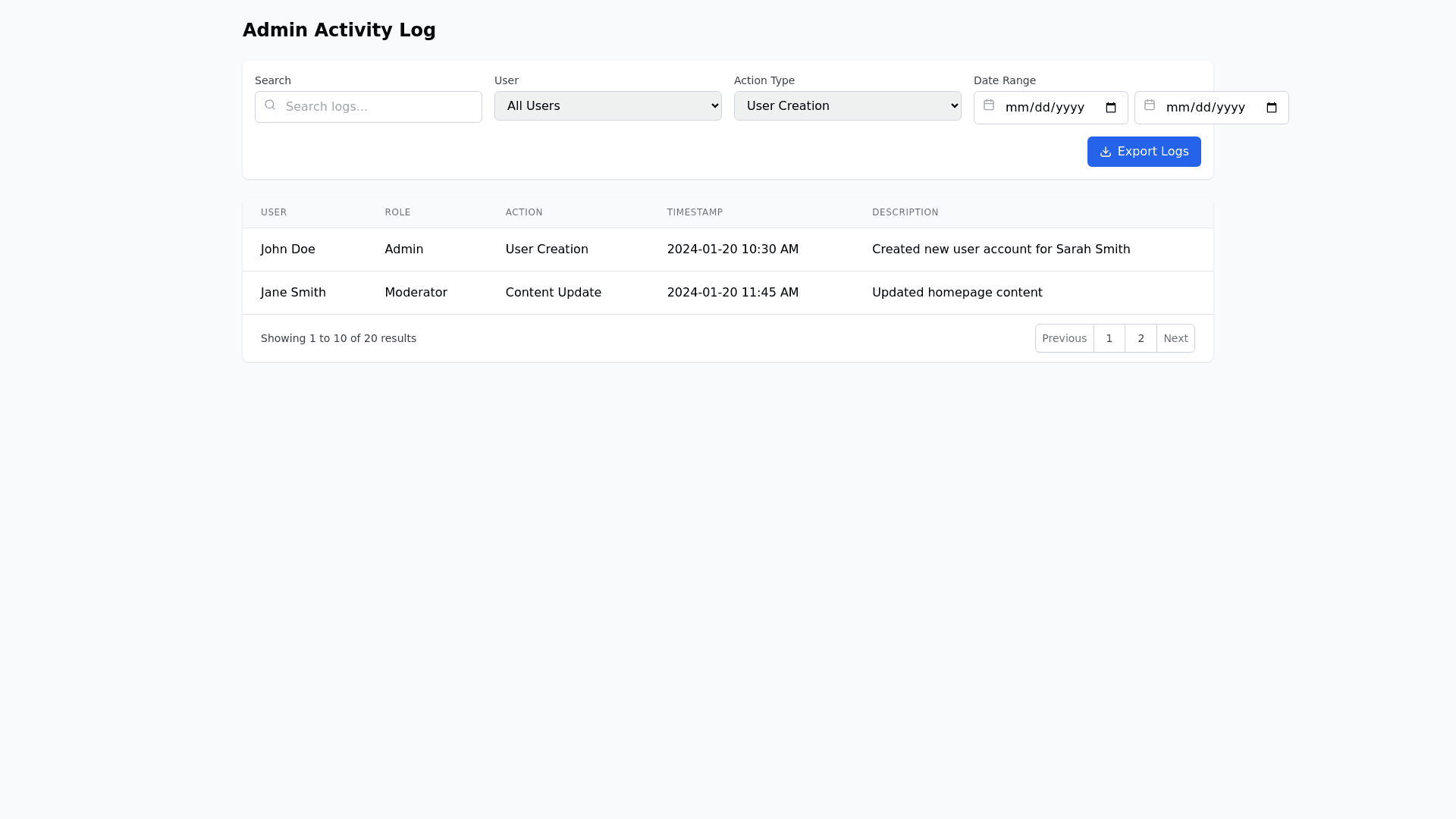This screenshot has height=819, width=1456.
Task: Focus the Search logs input field
Action: tap(379, 107)
